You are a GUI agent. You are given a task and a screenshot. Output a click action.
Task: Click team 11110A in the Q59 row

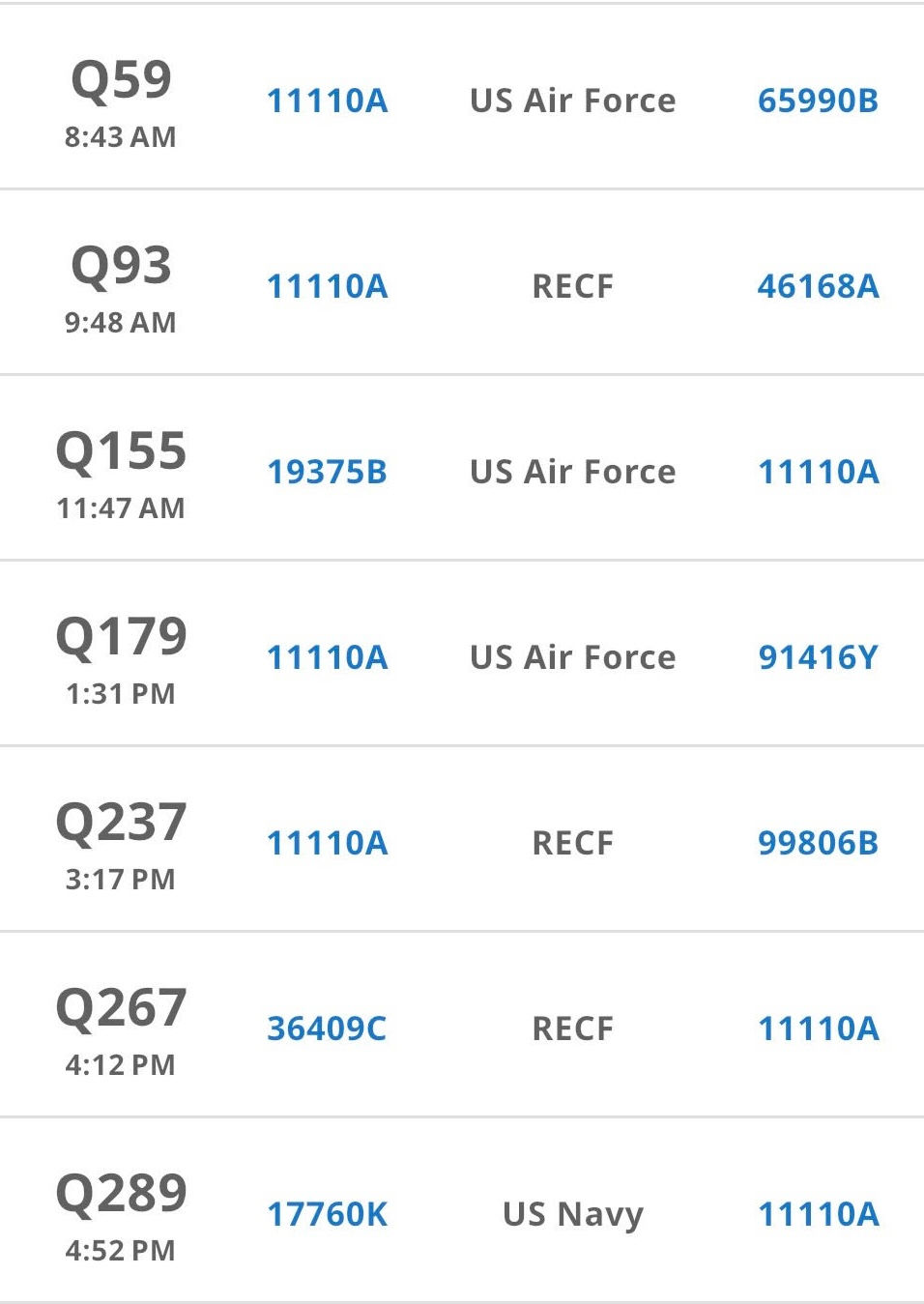327,101
